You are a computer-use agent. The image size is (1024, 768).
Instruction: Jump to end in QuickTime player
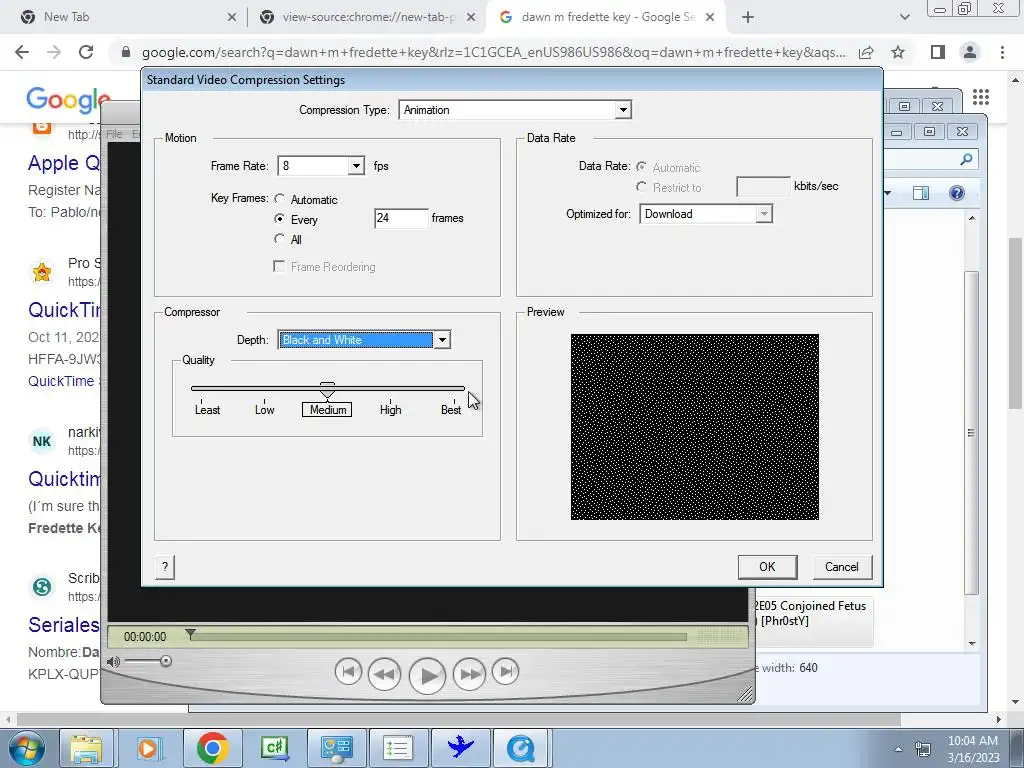click(505, 671)
